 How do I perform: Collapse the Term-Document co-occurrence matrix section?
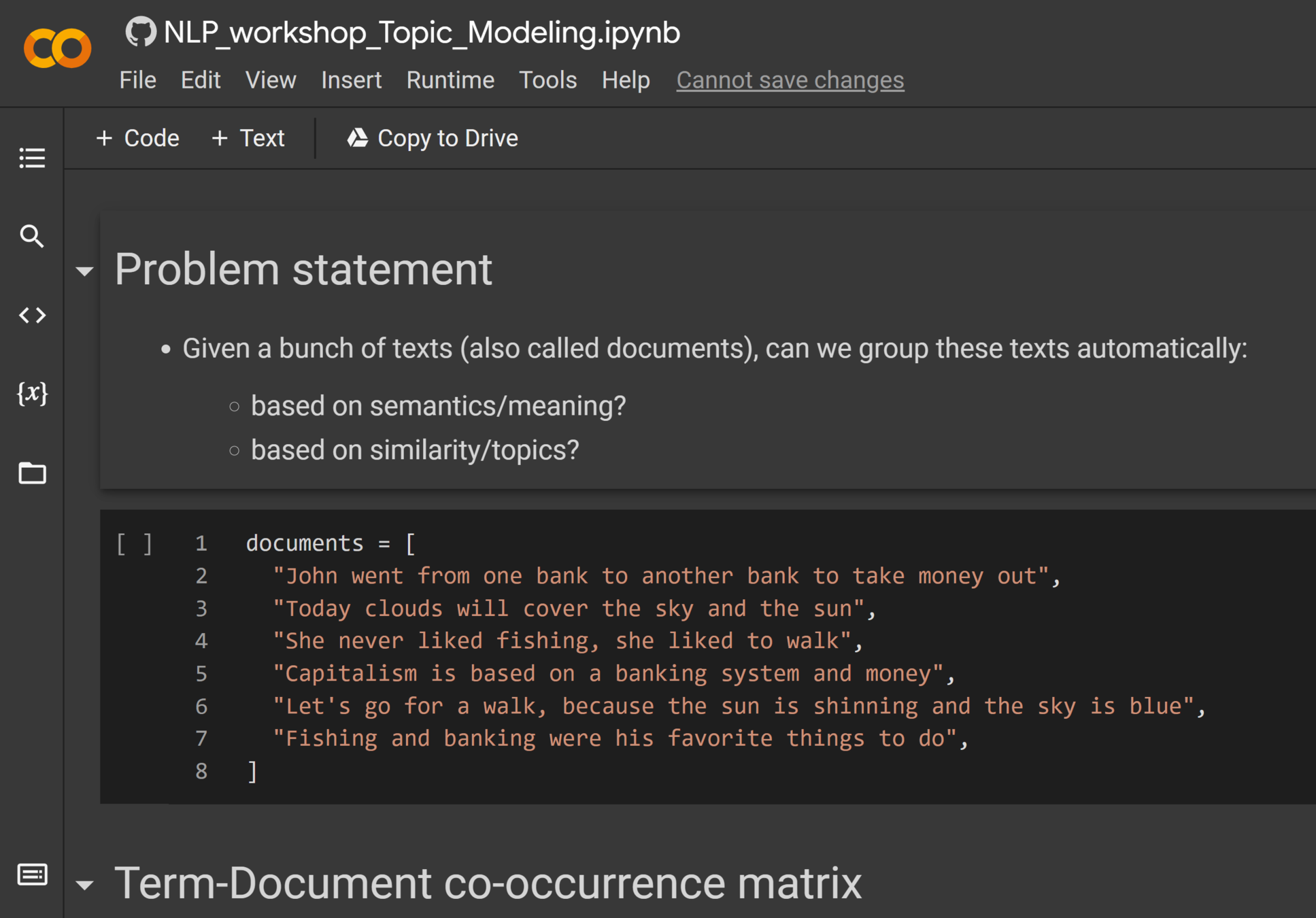click(x=84, y=885)
